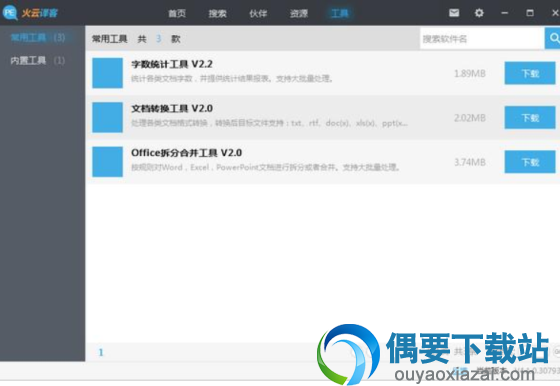The height and width of the screenshot is (386, 560).
Task: Switch to the 资源 tab
Action: pyautogui.click(x=299, y=14)
